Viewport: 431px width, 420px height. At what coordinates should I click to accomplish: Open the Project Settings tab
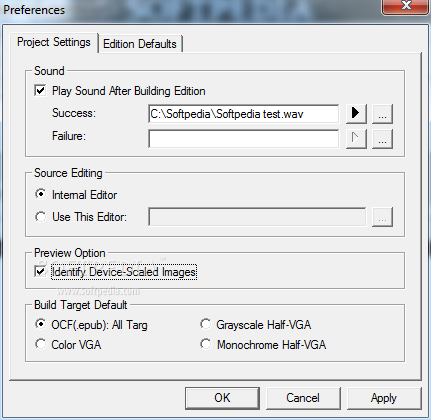pos(54,42)
